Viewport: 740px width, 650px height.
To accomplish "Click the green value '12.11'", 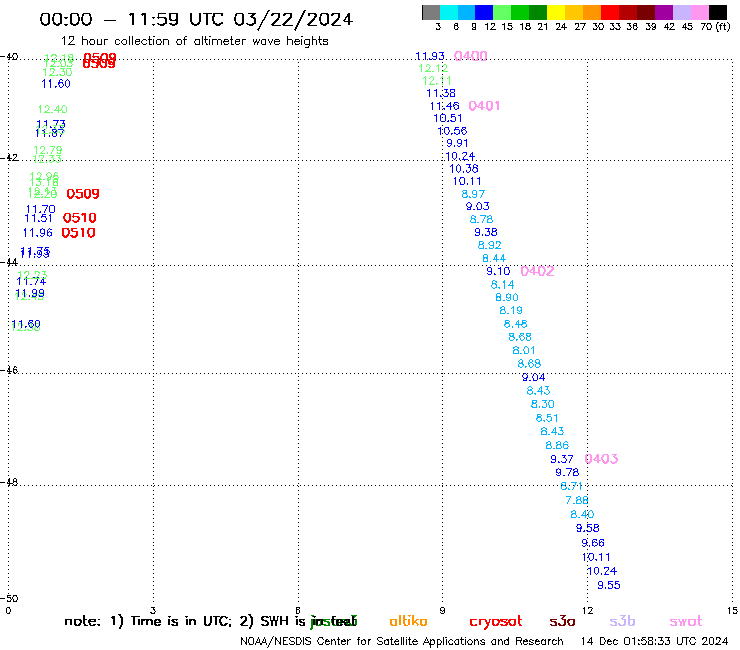I will point(437,81).
